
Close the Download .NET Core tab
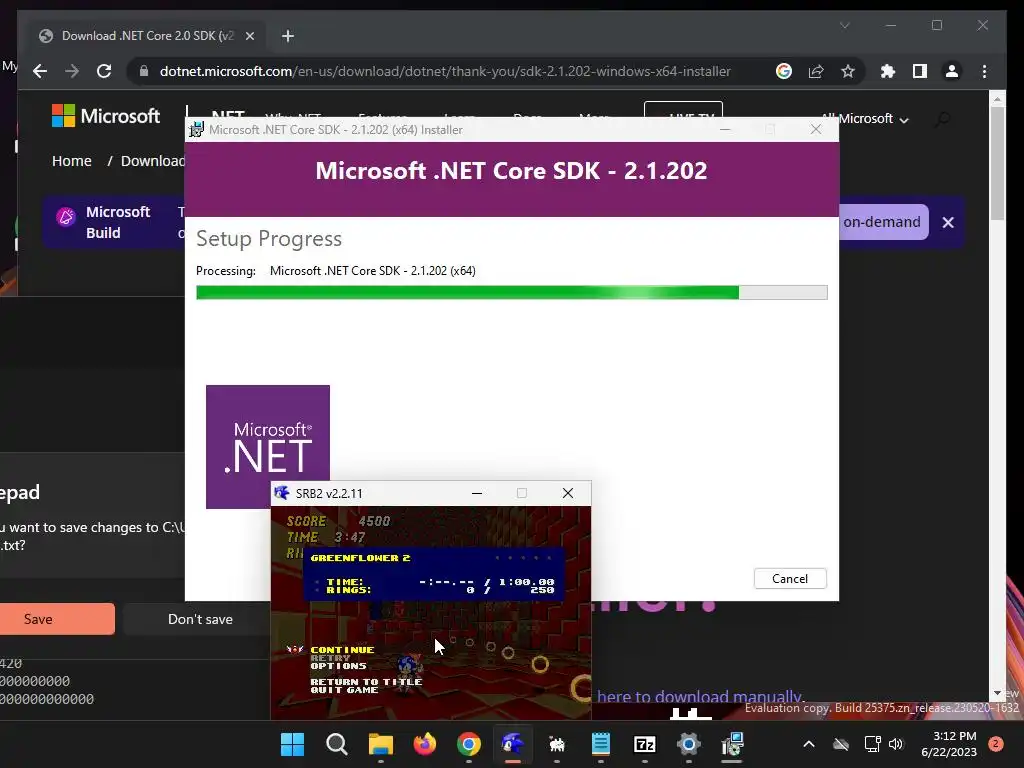coord(249,36)
